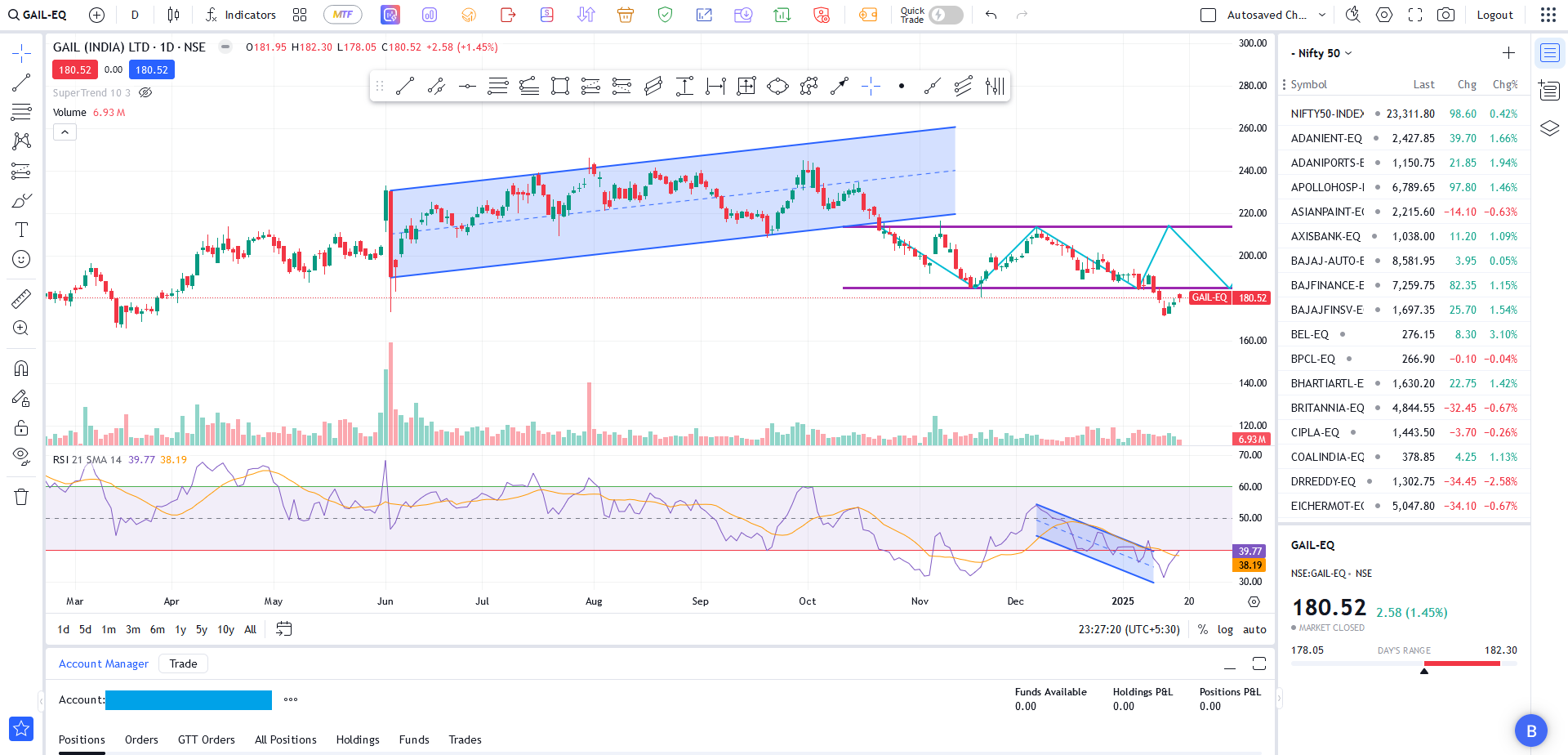Select ADANIENT-EQ row in watchlist

click(x=1404, y=138)
